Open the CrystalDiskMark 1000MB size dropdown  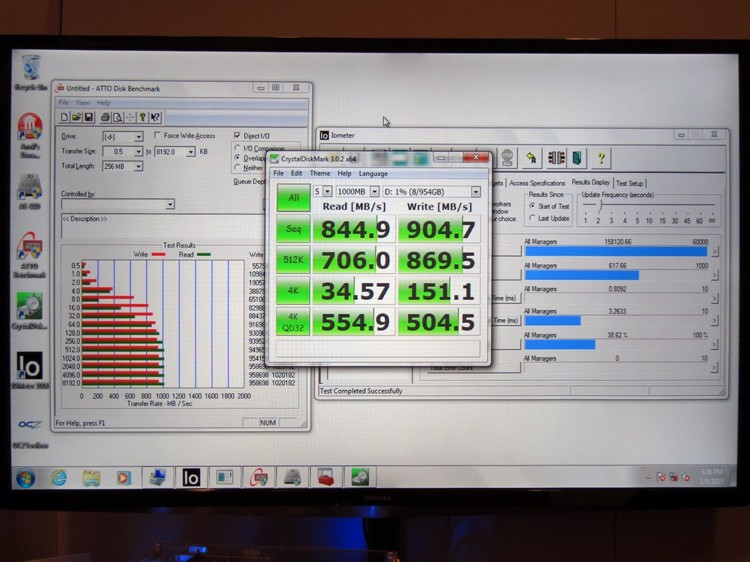click(375, 191)
